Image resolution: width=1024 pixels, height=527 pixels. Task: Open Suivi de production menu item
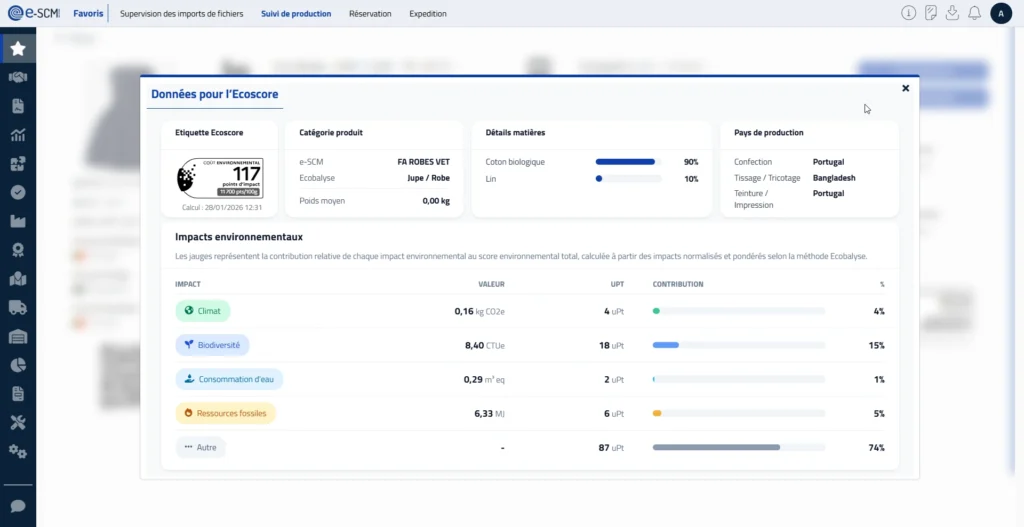click(x=296, y=14)
